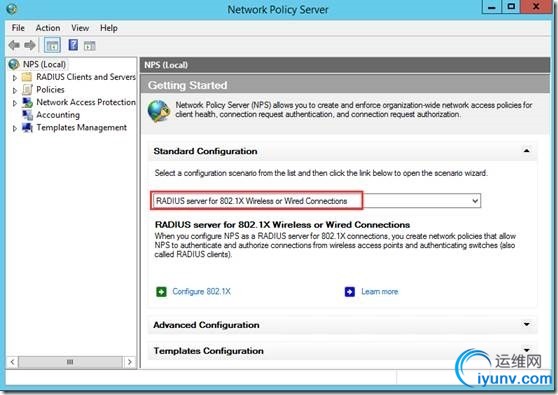Click the Standard Configuration heading
Image resolution: width=558 pixels, height=395 pixels.
(205, 151)
